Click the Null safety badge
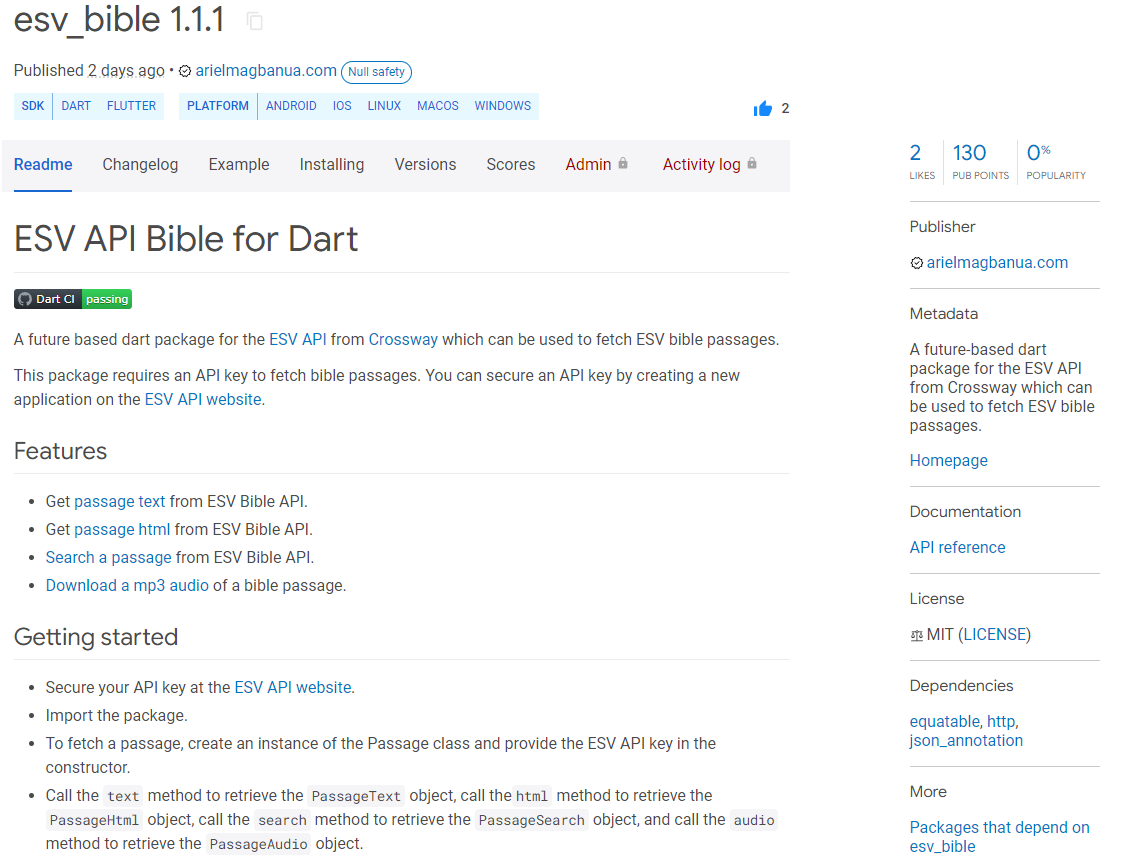 click(376, 72)
